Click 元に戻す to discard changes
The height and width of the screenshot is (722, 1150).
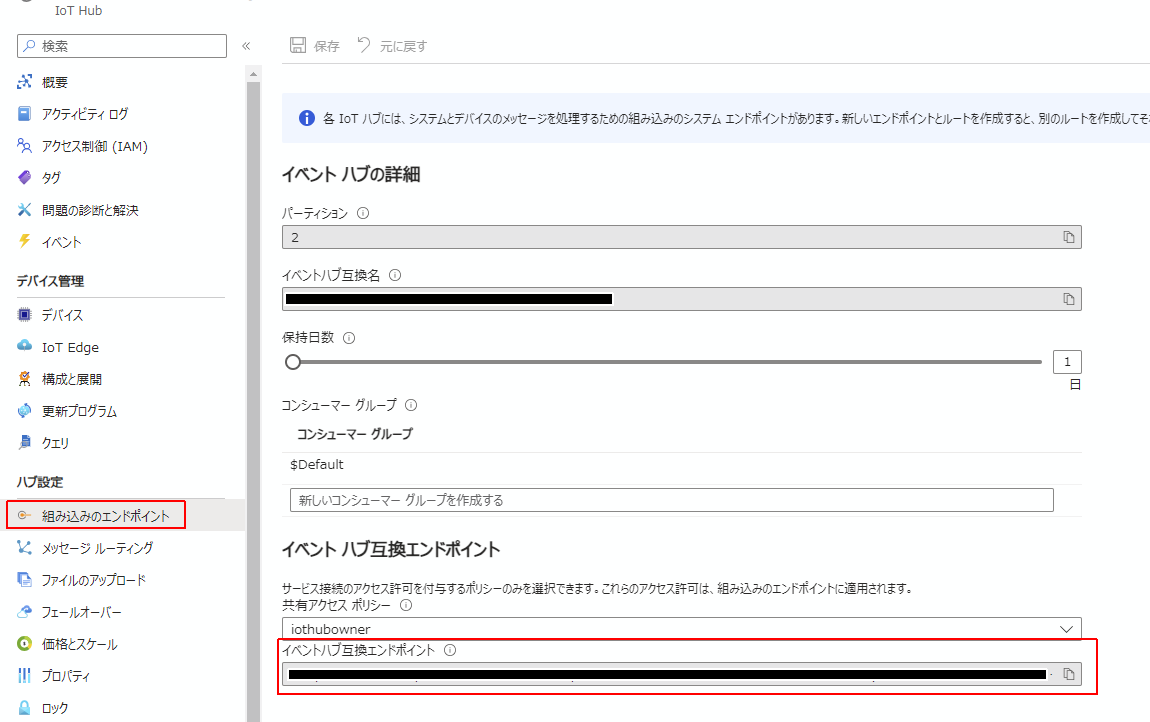393,45
